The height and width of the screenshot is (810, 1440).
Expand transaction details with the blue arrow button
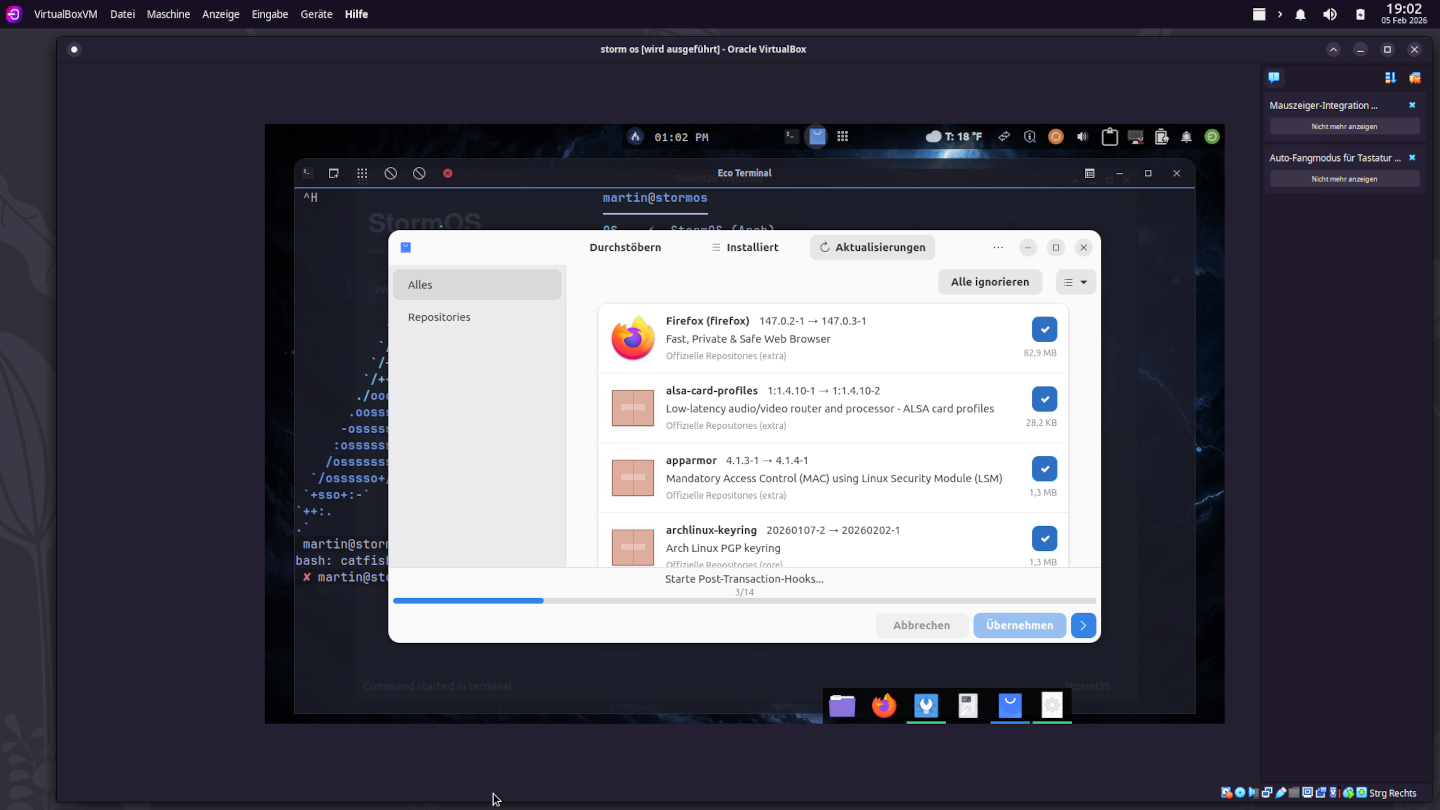click(1083, 625)
